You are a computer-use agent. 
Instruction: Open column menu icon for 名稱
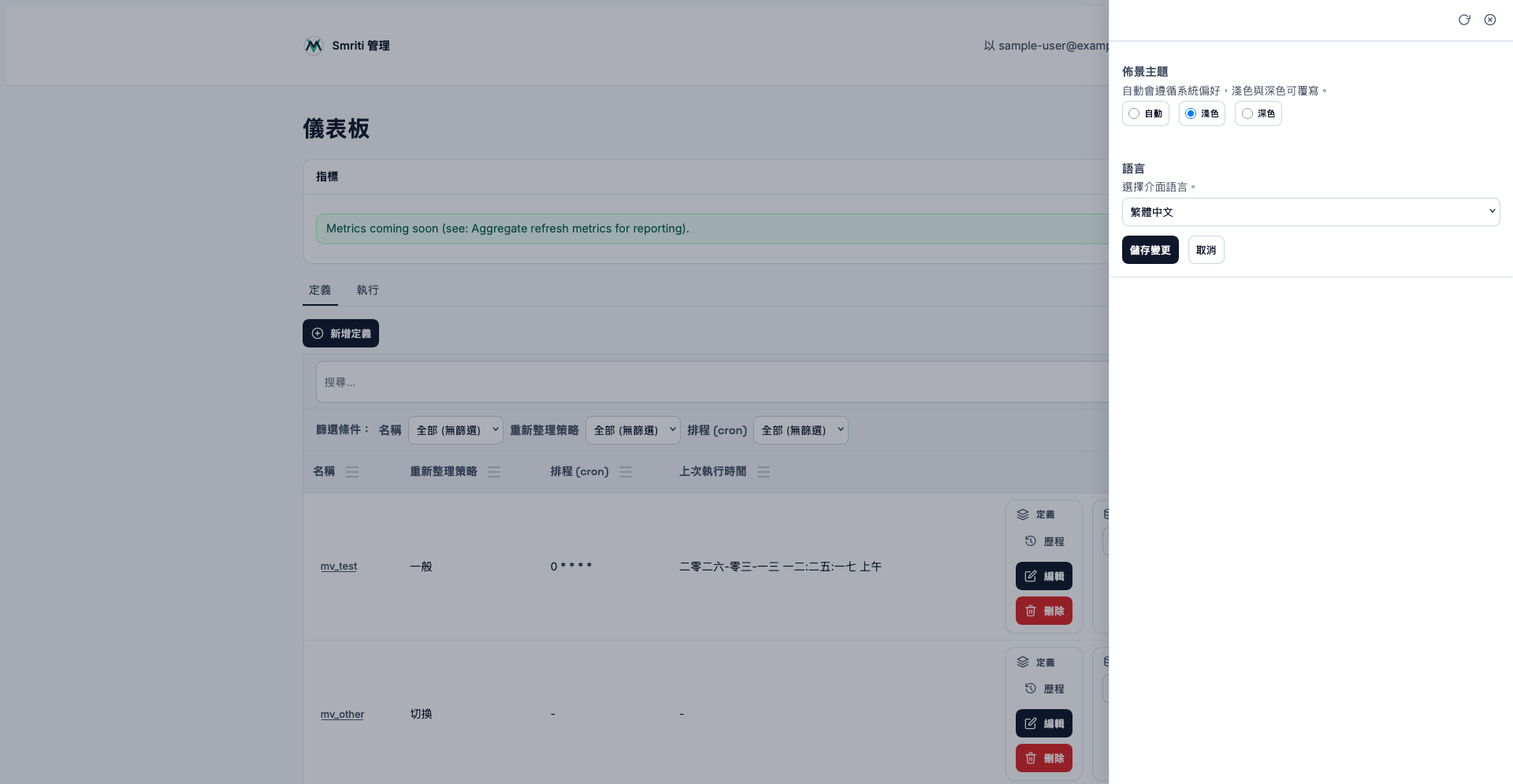tap(352, 472)
